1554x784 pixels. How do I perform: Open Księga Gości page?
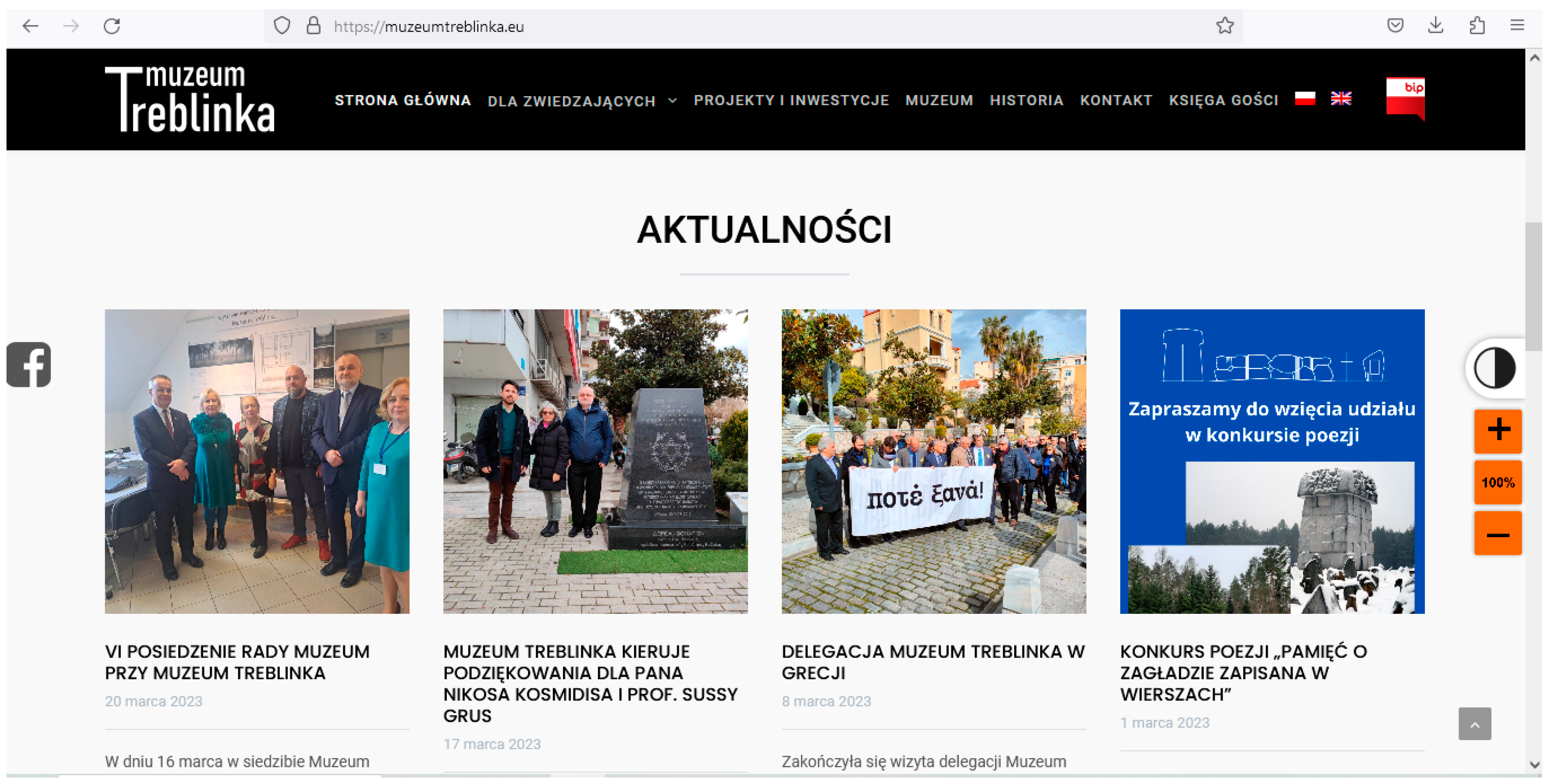point(1223,100)
